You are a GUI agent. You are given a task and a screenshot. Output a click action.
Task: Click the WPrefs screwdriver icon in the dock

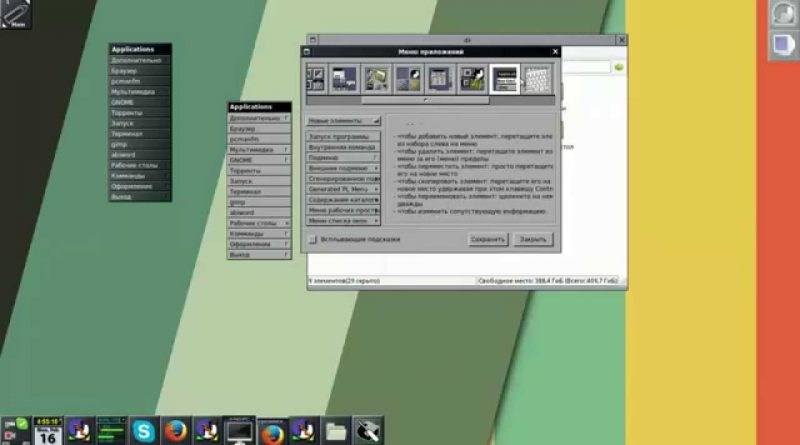click(x=368, y=431)
